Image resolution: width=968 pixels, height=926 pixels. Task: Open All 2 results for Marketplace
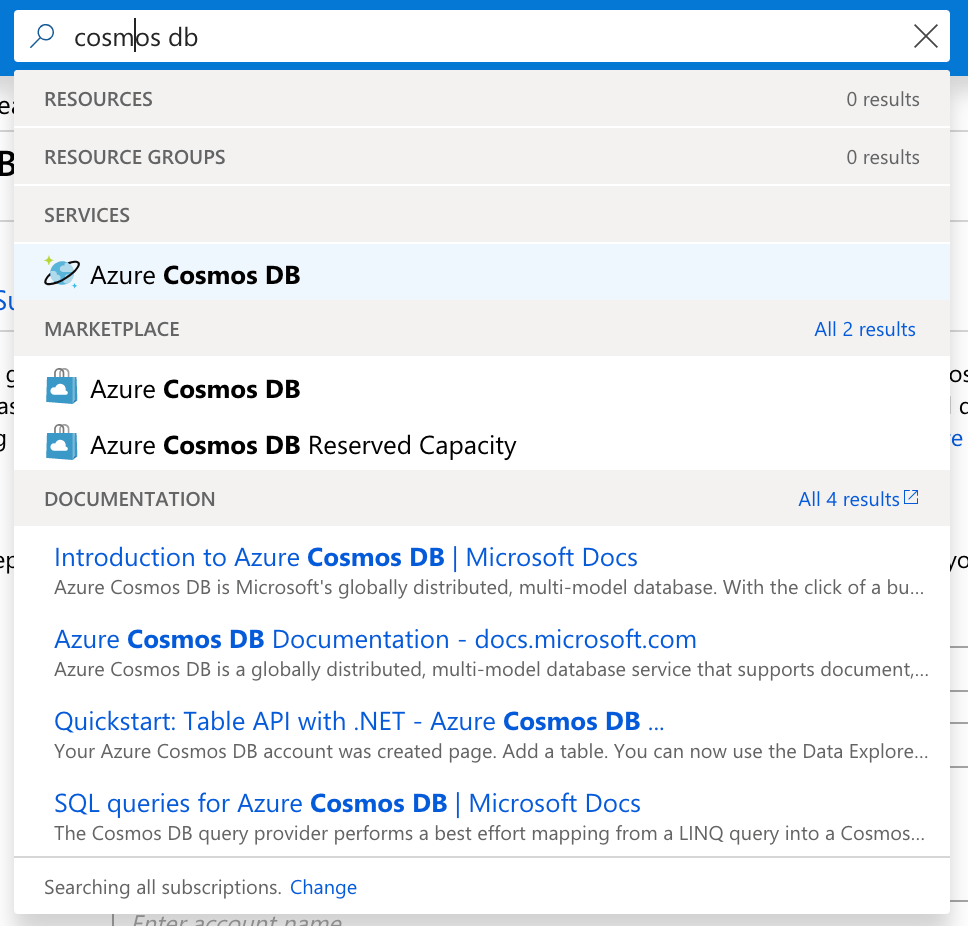coord(864,329)
